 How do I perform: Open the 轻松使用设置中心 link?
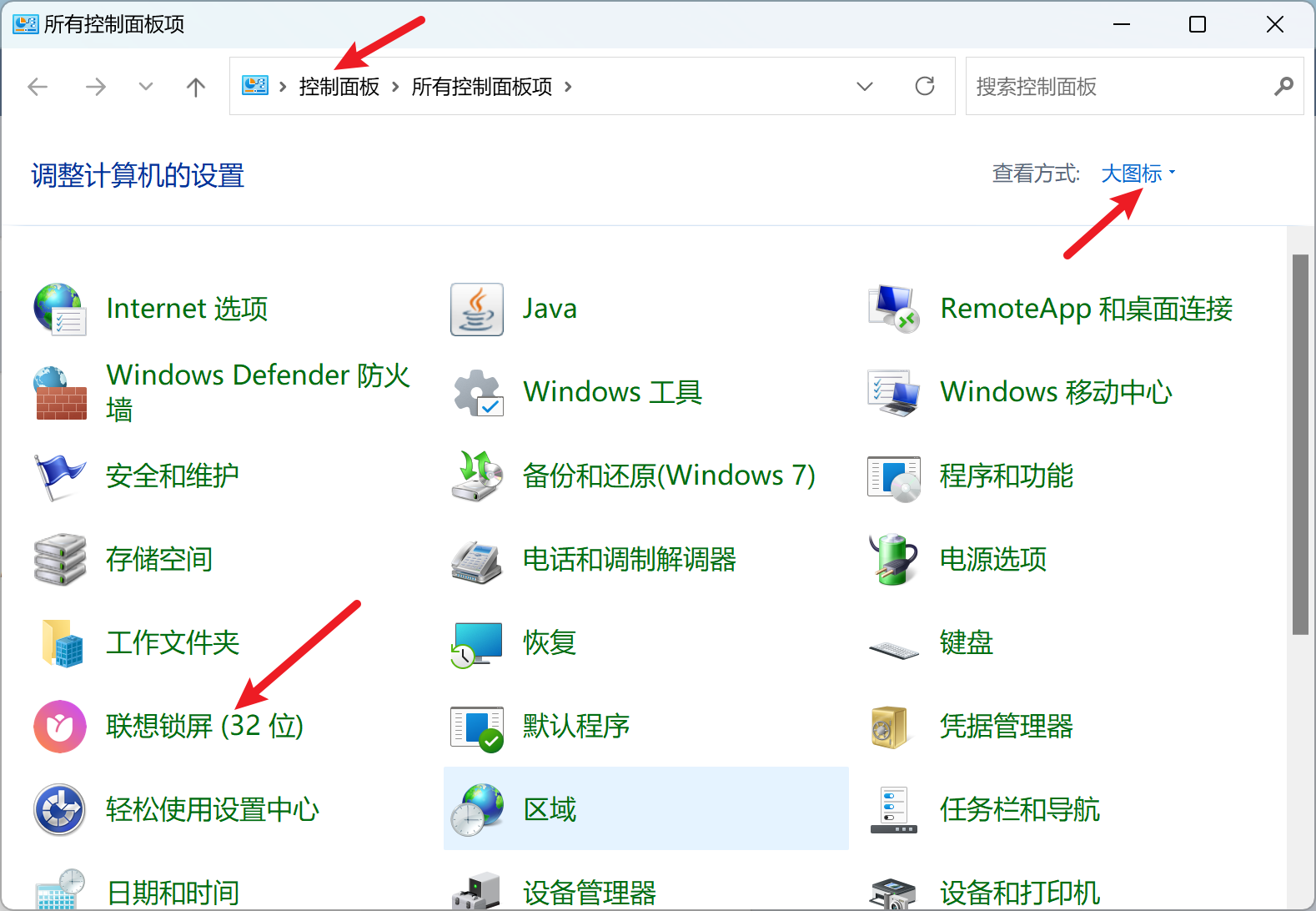coord(213,809)
